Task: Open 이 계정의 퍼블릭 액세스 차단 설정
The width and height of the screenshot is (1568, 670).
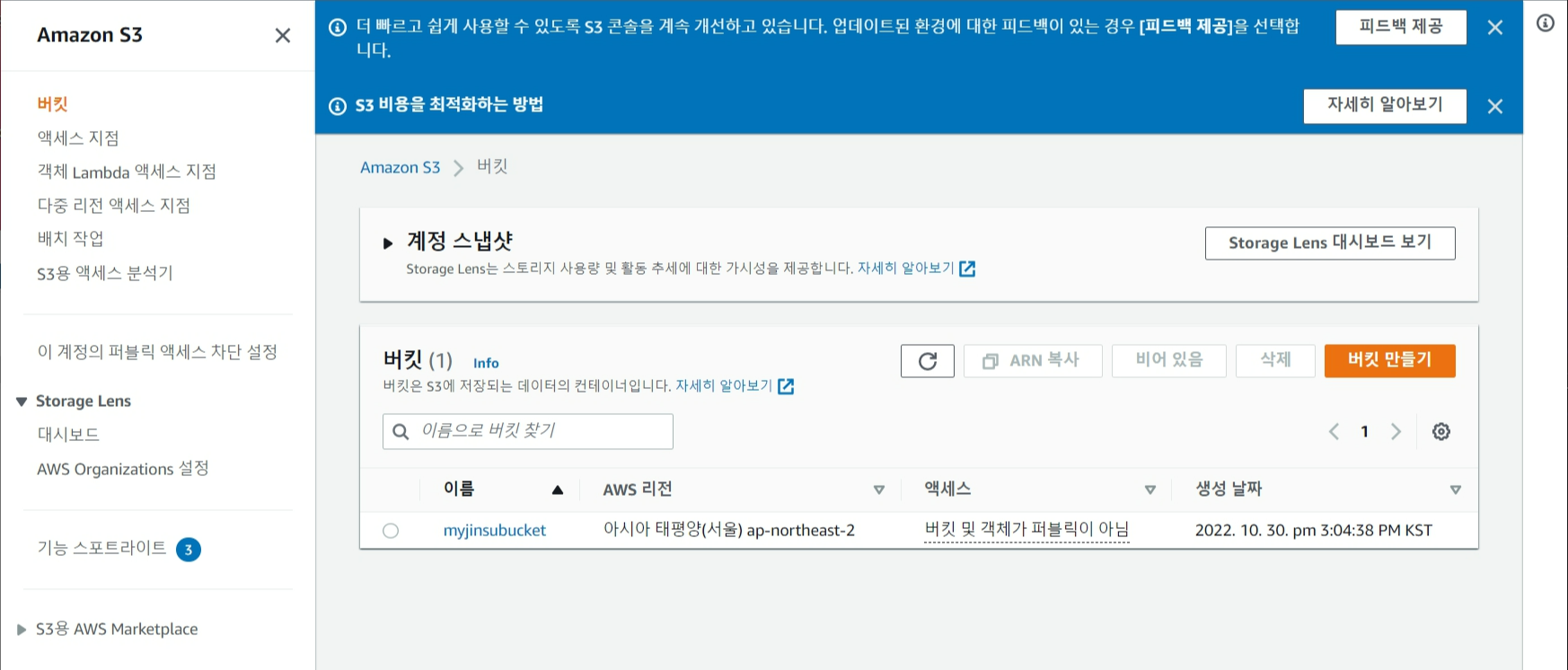Action: 157,352
